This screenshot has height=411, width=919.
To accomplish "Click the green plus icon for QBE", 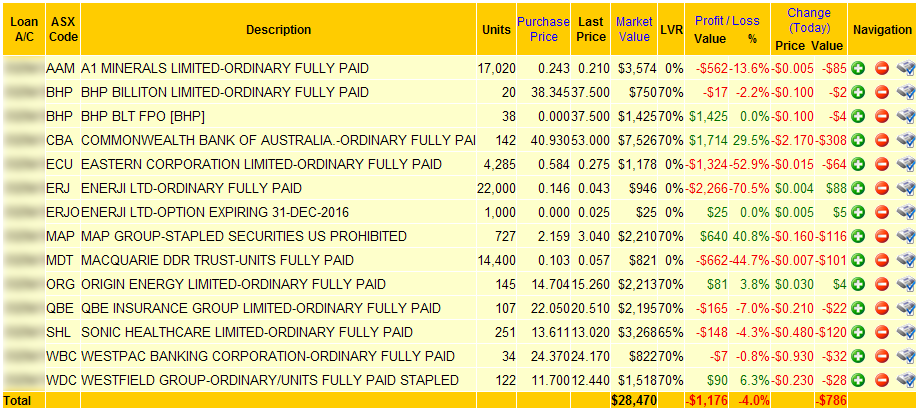I will (858, 308).
